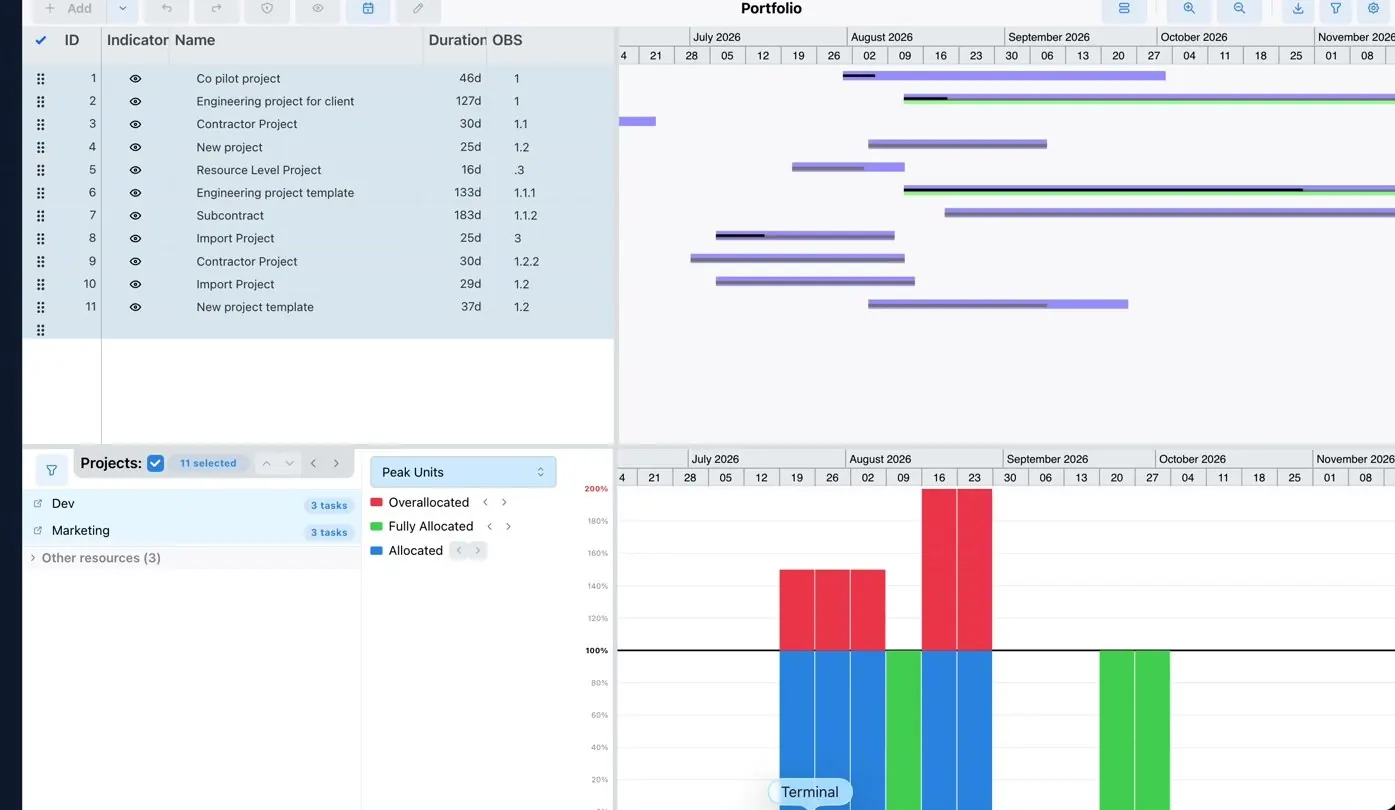Viewport: 1395px width, 810px height.
Task: Click the 3 tasks badge for Dev
Action: [x=329, y=506]
